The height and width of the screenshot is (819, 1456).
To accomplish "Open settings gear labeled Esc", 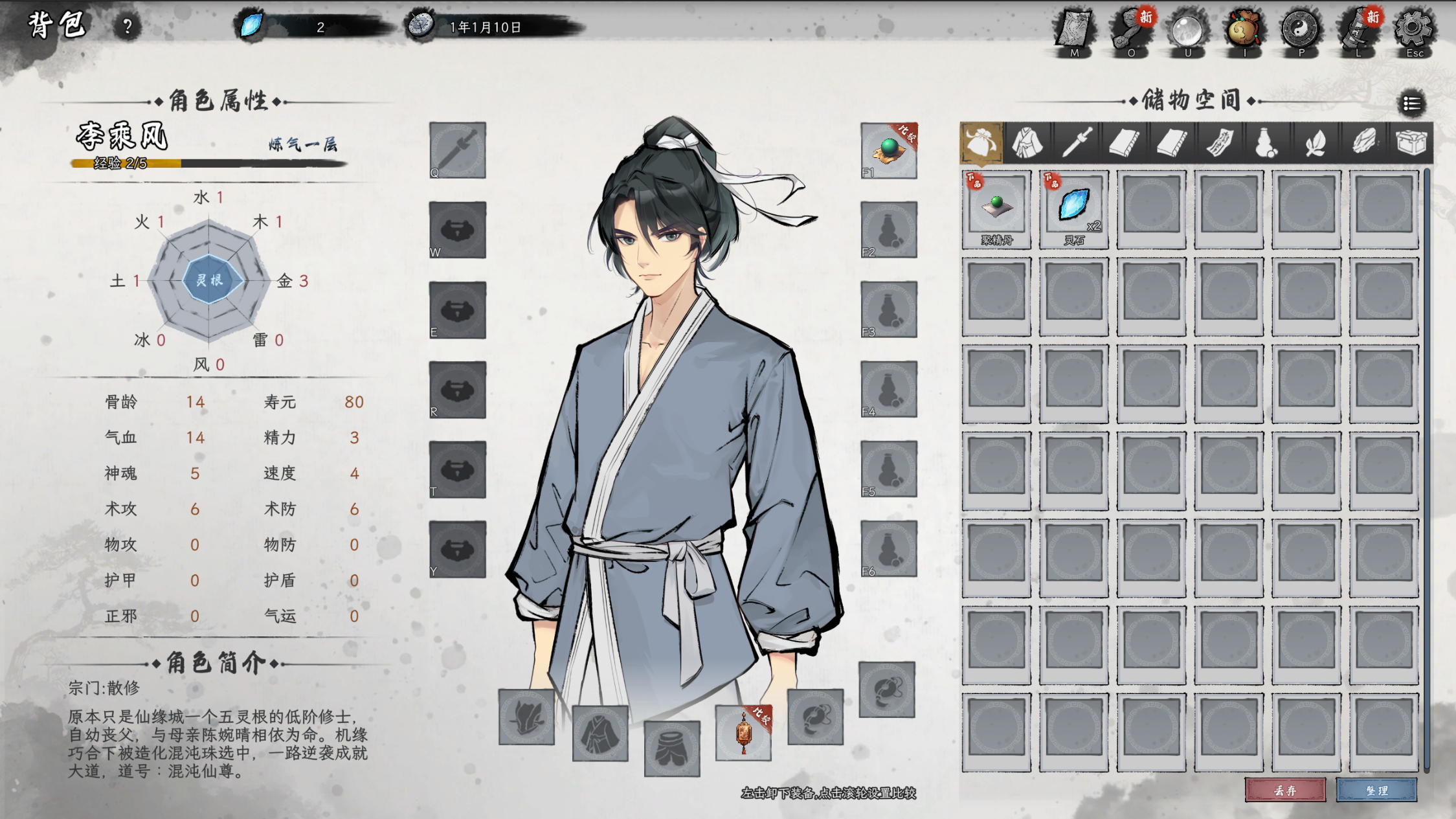I will tap(1413, 30).
